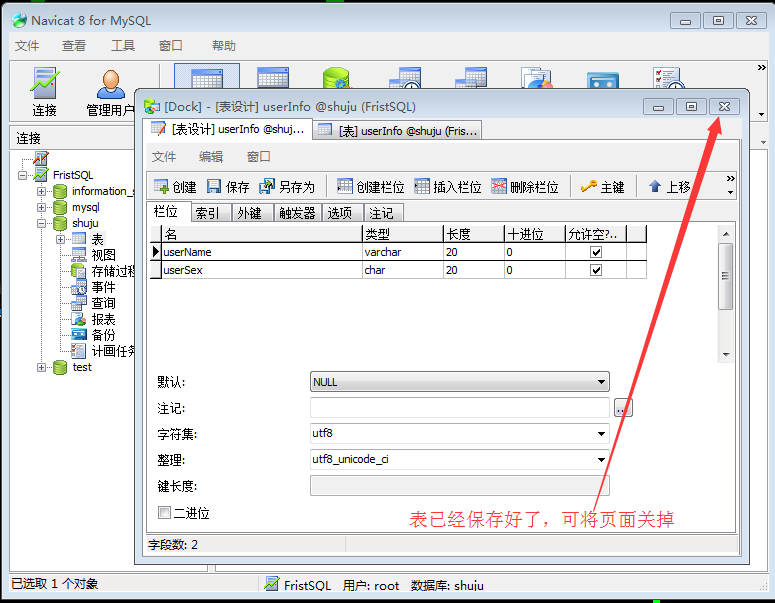Open the 连接 connection tool in main toolbar

(x=44, y=92)
